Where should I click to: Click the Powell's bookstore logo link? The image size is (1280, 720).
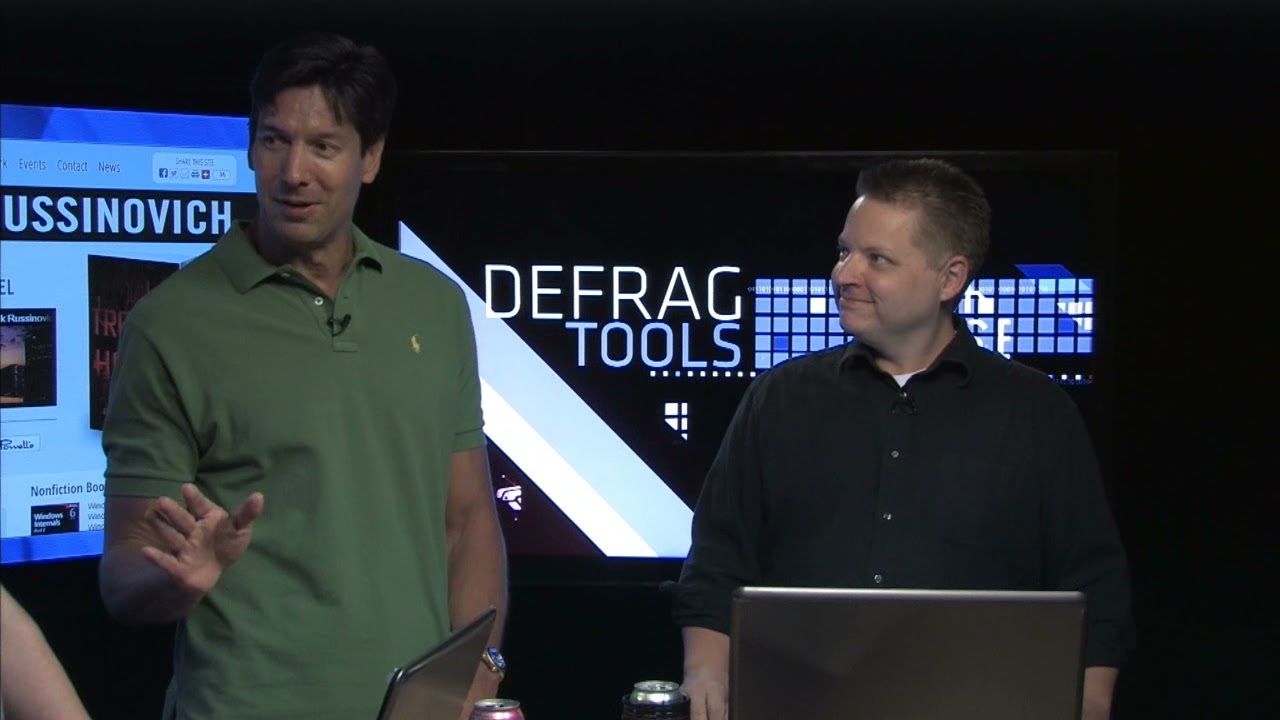[19, 442]
